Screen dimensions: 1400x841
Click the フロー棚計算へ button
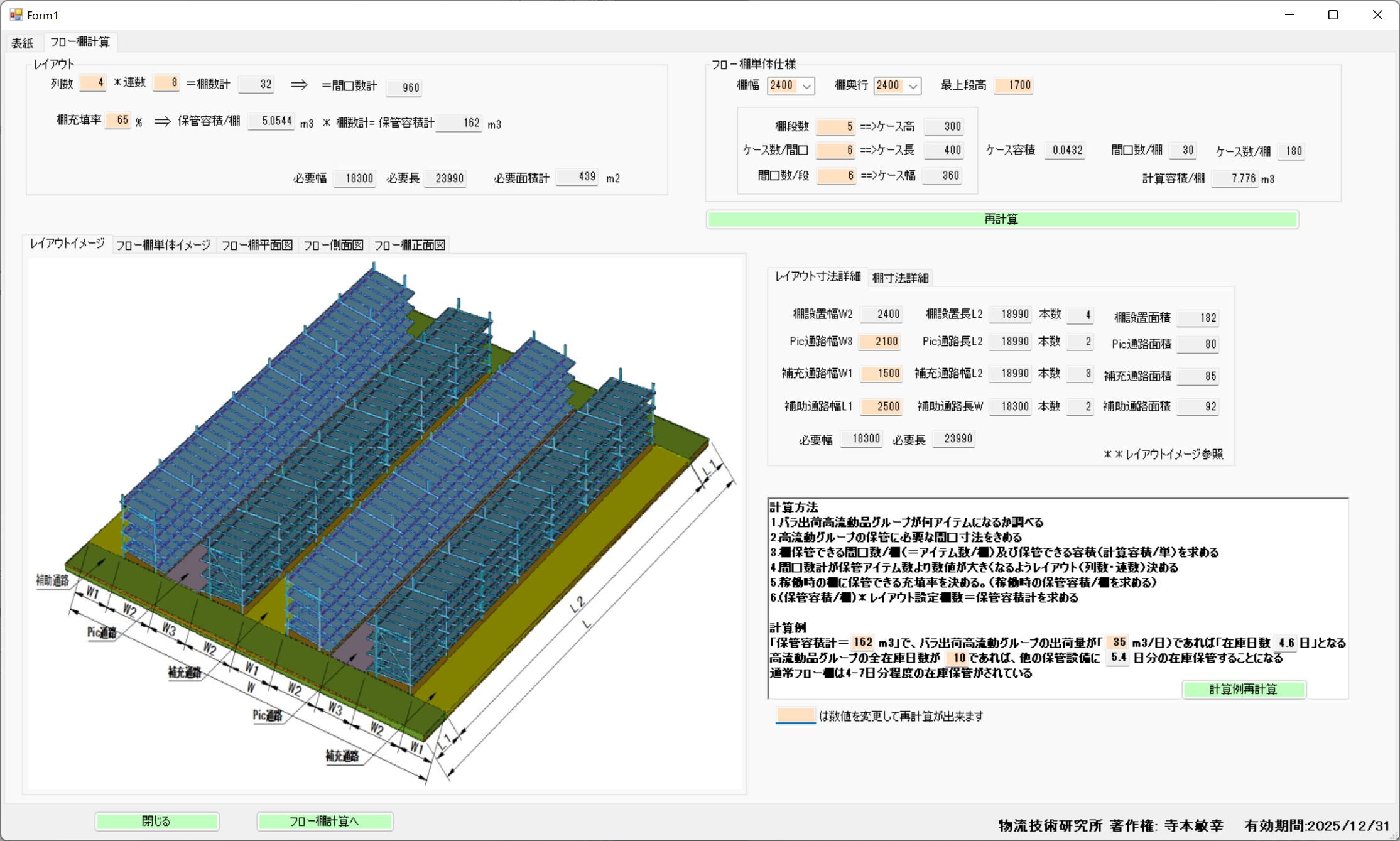pos(324,821)
